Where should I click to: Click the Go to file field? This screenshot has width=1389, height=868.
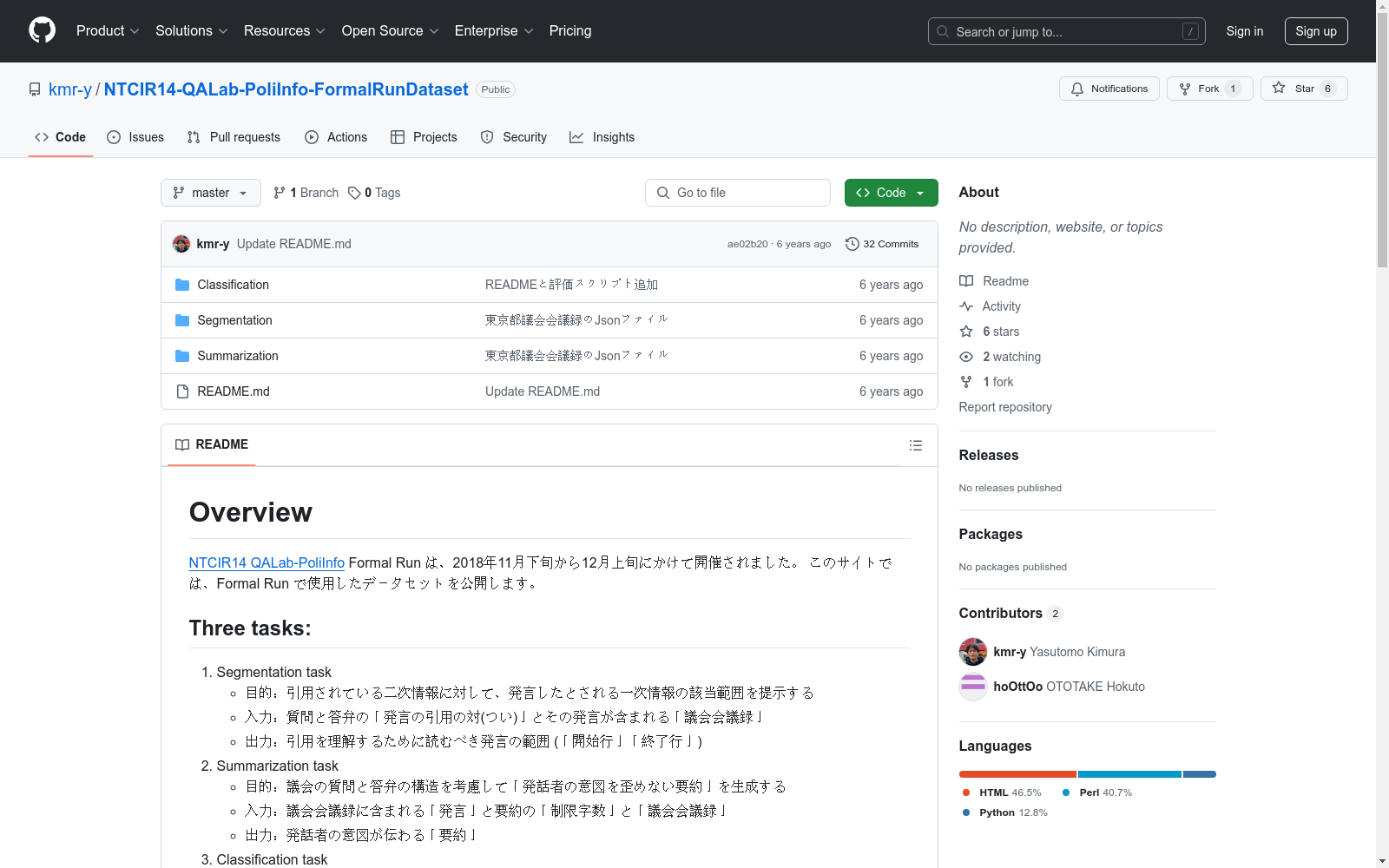pyautogui.click(x=738, y=193)
